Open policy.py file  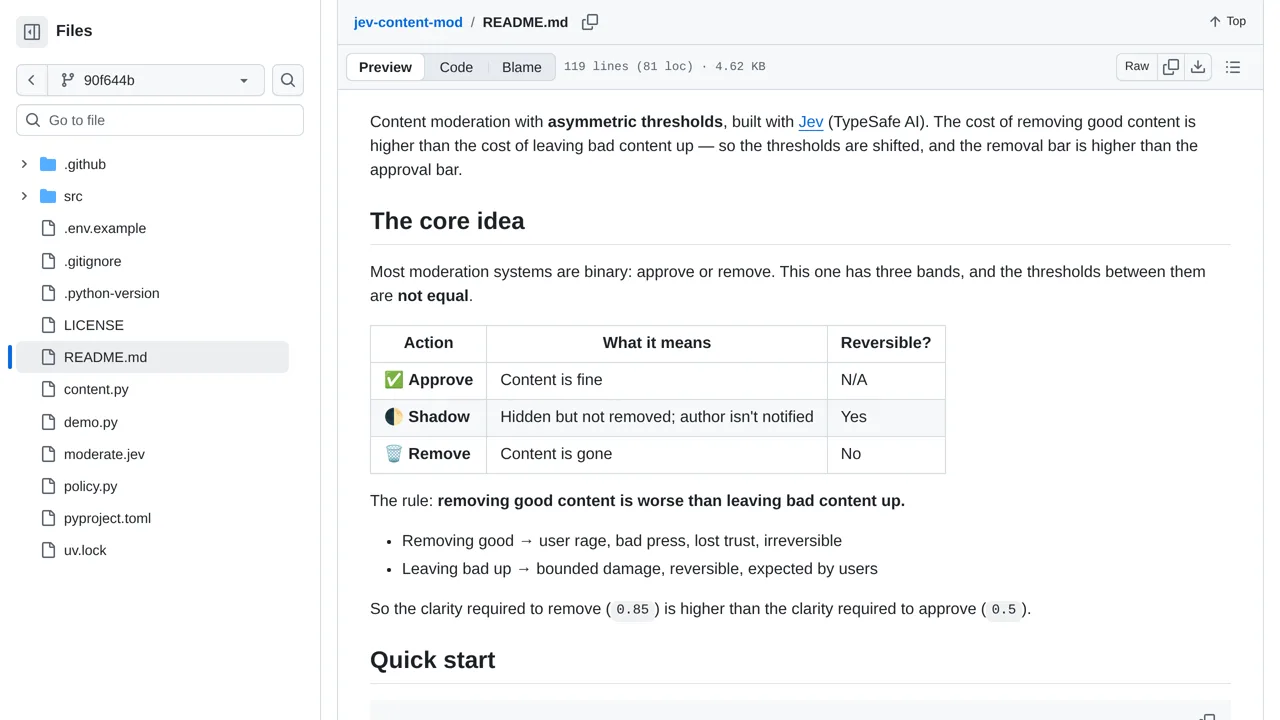pyautogui.click(x=90, y=486)
